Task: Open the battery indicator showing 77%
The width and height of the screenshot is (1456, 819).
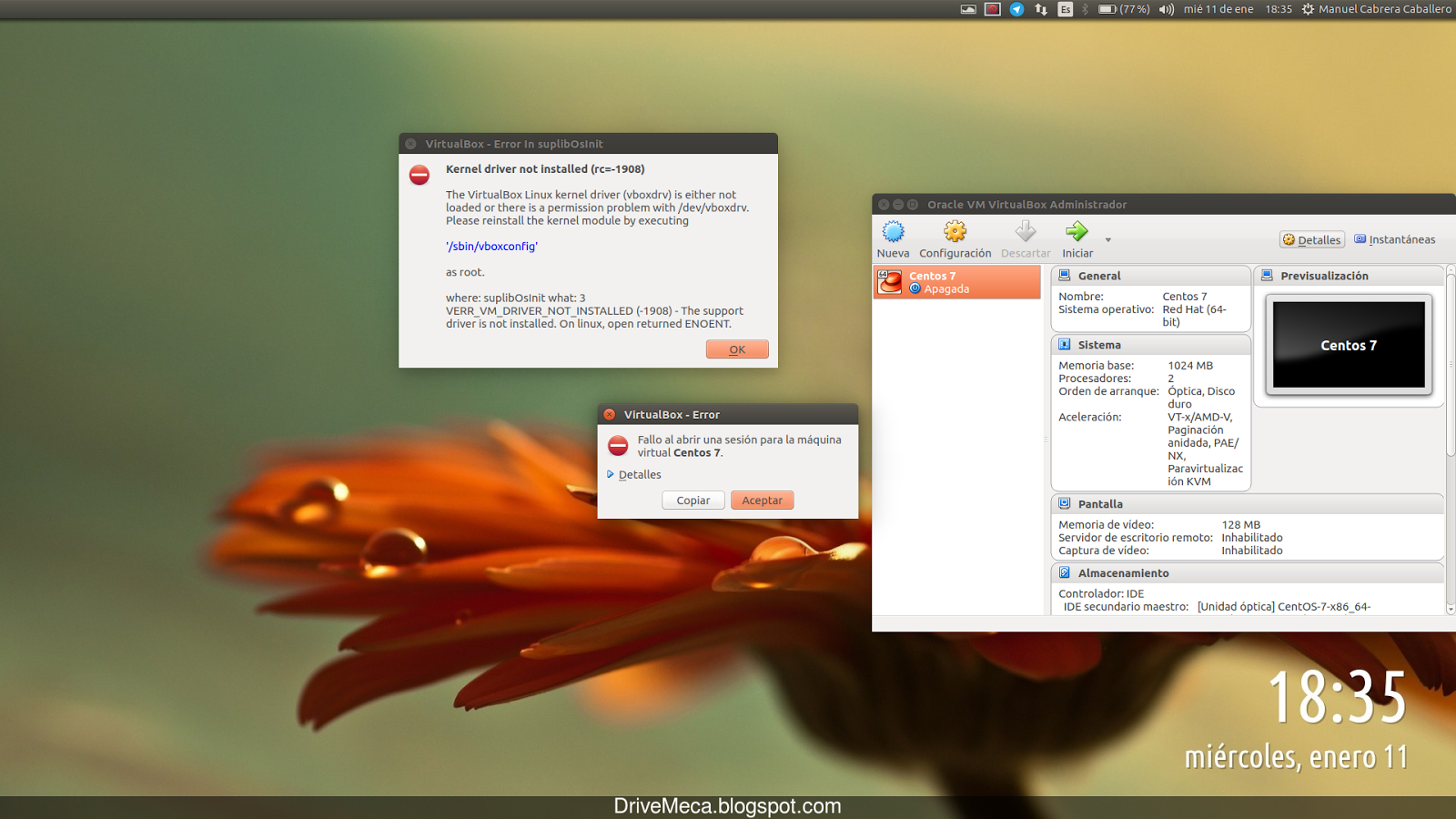Action: [x=1124, y=9]
